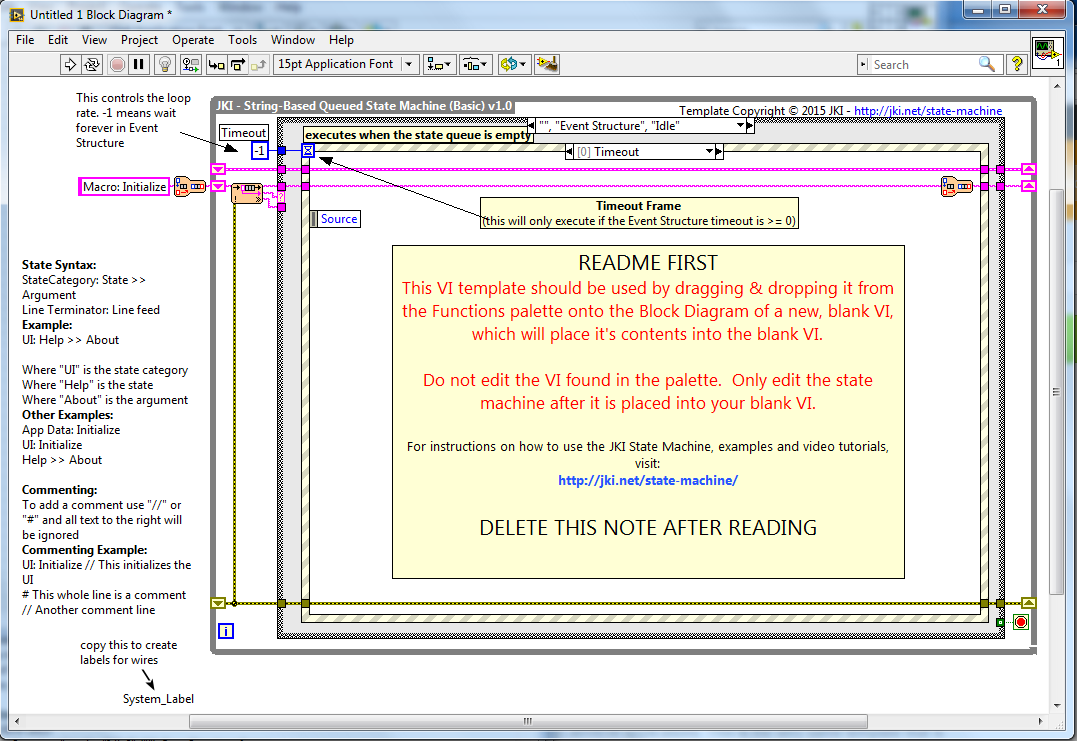Select the subVI on the right inside case

click(x=956, y=186)
